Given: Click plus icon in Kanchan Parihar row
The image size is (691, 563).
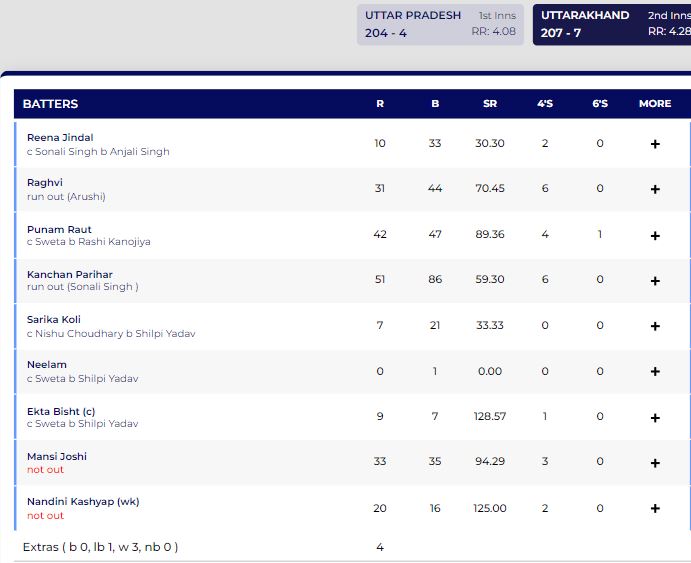Looking at the screenshot, I should click(x=655, y=280).
